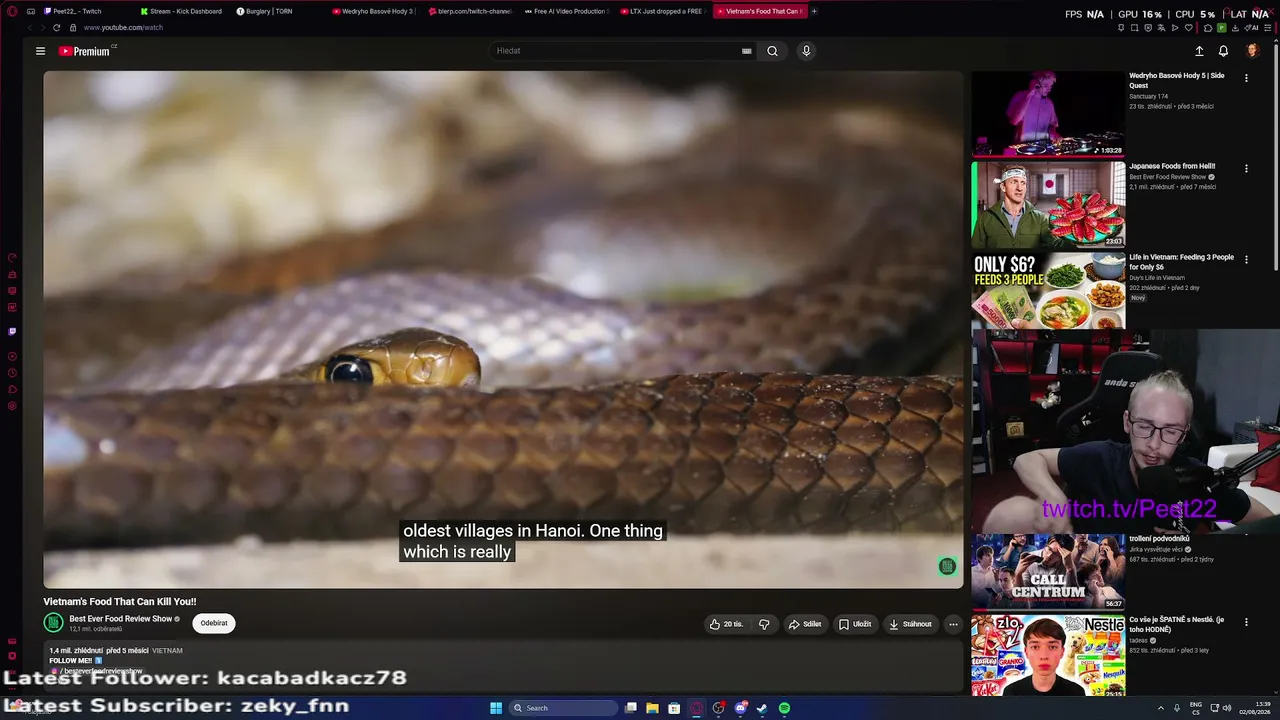Screen dimensions: 1280x720
Task: Open 'Life in Vietnam: Feeding 3 People' title
Action: [x=1181, y=262]
